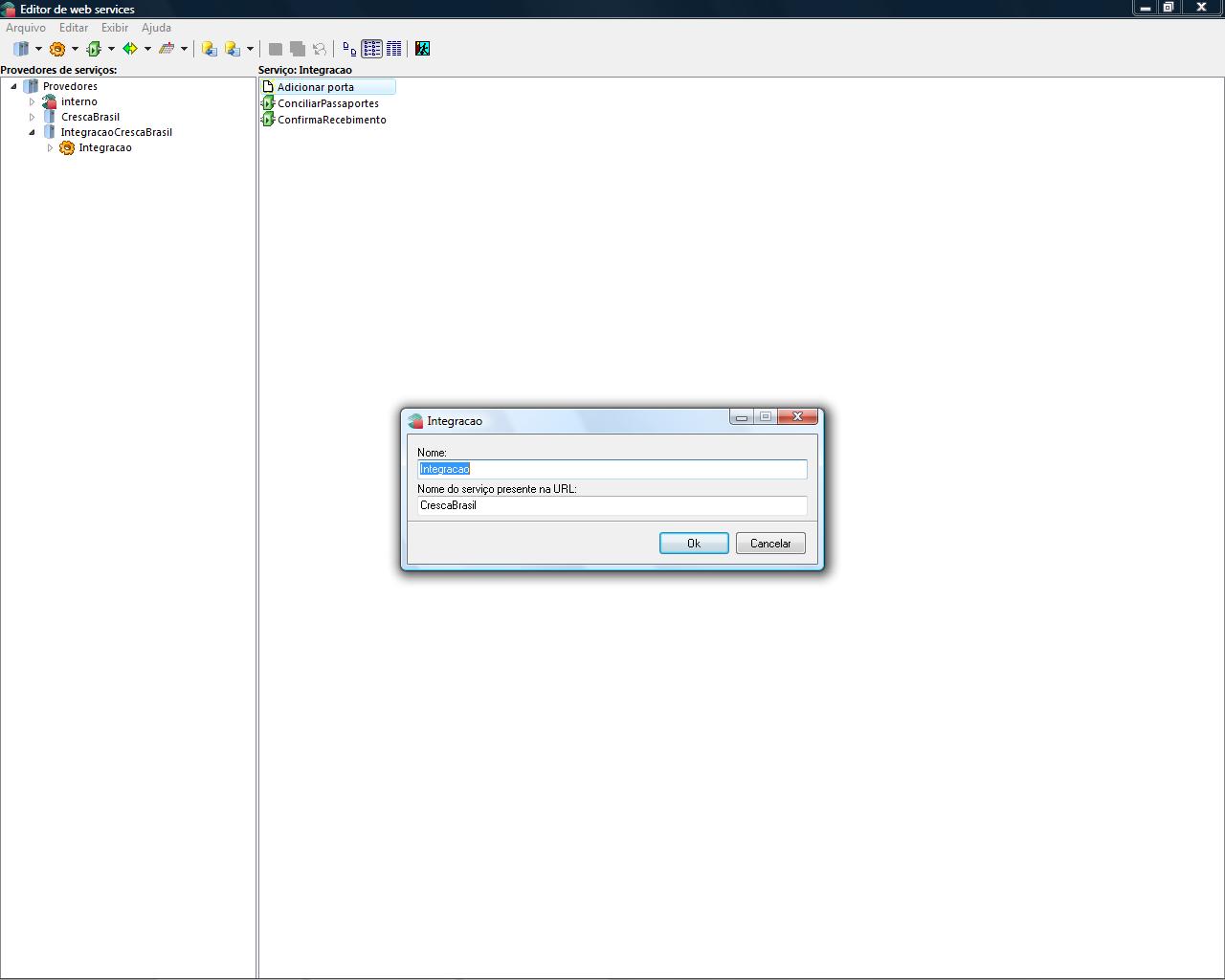
Task: Confirm the dialog with Ok
Action: click(x=694, y=544)
